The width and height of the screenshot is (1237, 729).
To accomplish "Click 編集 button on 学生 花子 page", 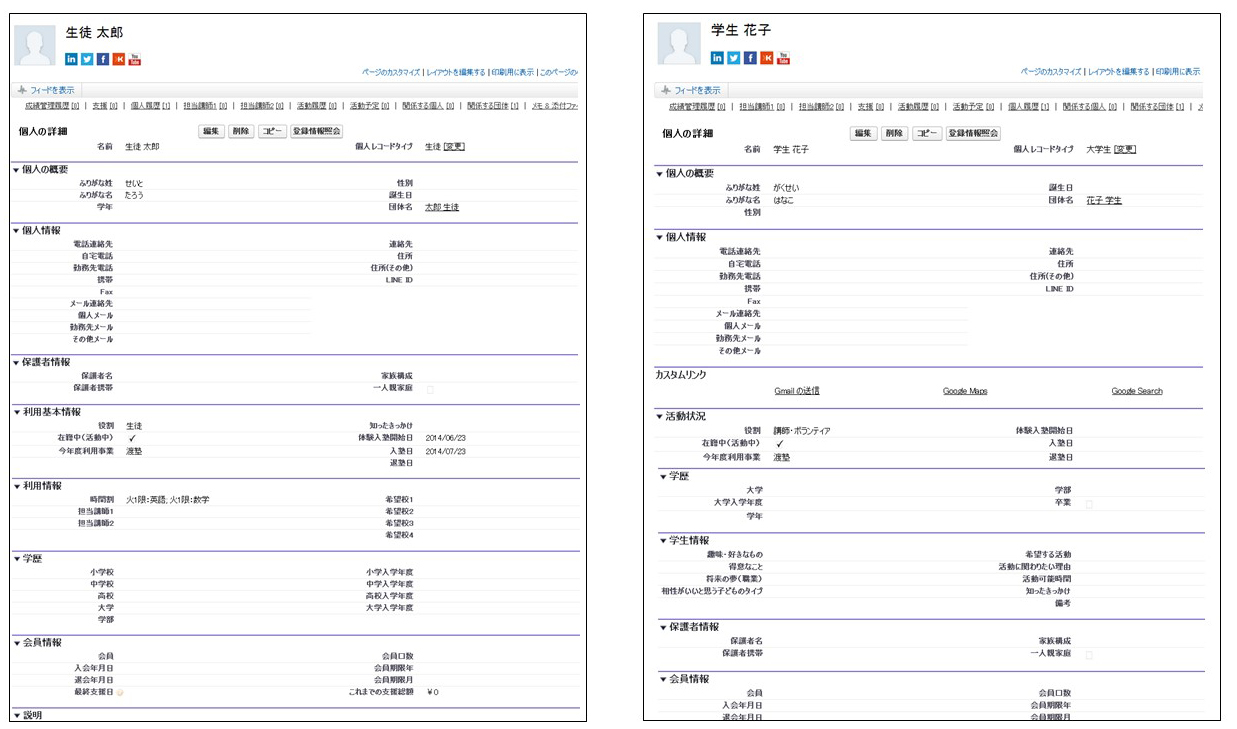I will tap(863, 133).
